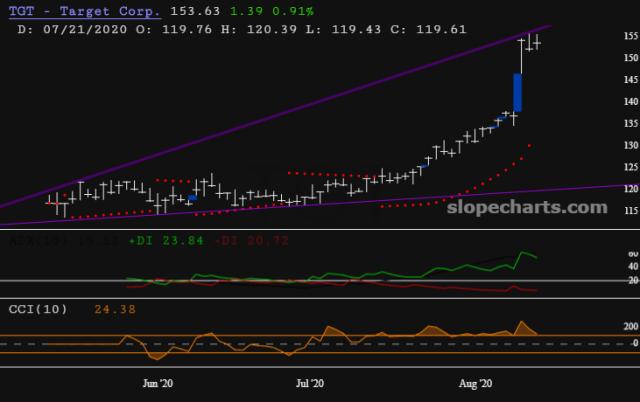Click the +DI 23.84 indicator label
The image size is (640, 402).
(166, 241)
